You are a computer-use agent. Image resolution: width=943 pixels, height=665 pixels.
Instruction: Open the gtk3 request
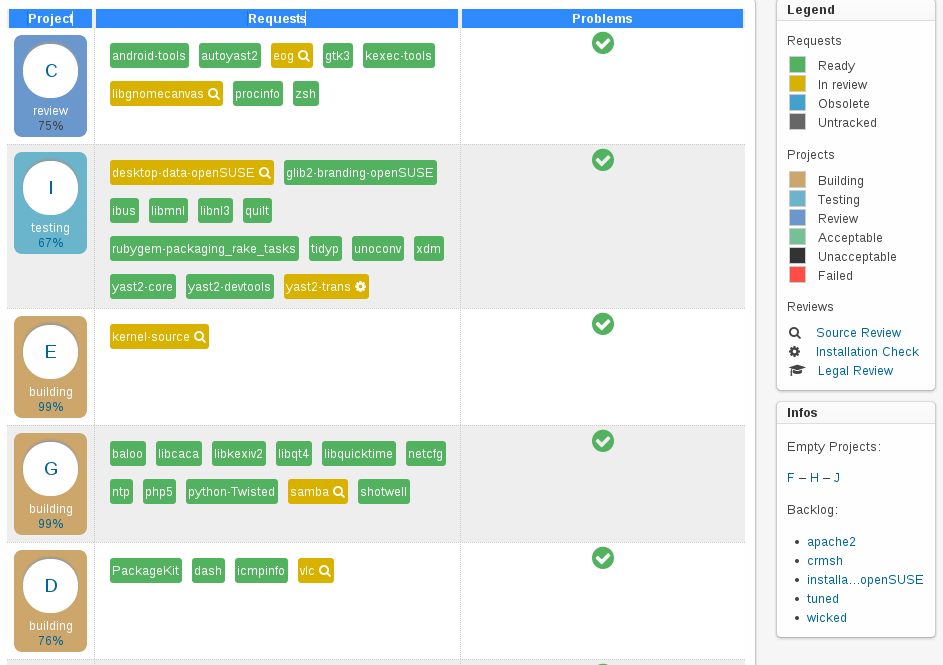pos(337,56)
